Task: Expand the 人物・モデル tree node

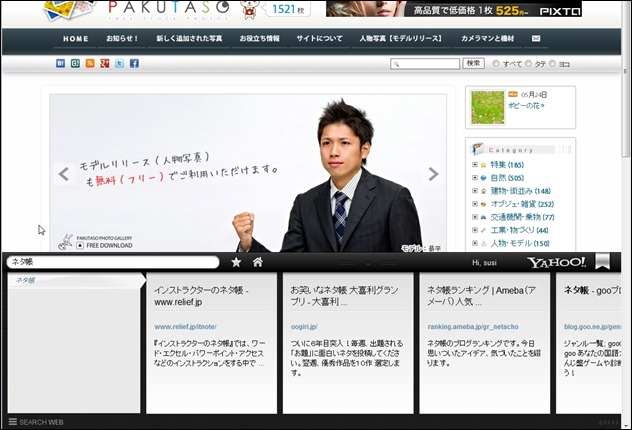Action: click(475, 243)
